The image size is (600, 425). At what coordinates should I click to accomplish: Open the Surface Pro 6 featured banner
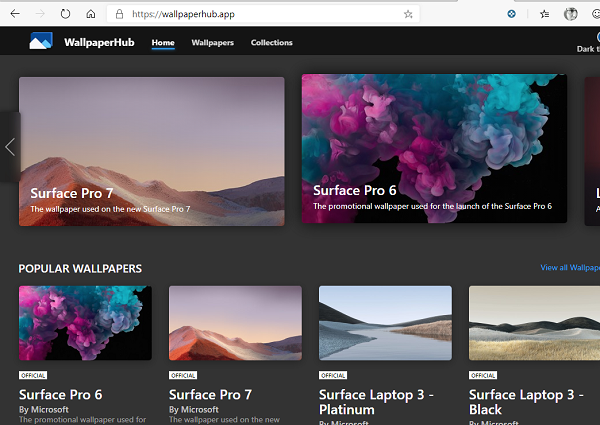[x=434, y=148]
